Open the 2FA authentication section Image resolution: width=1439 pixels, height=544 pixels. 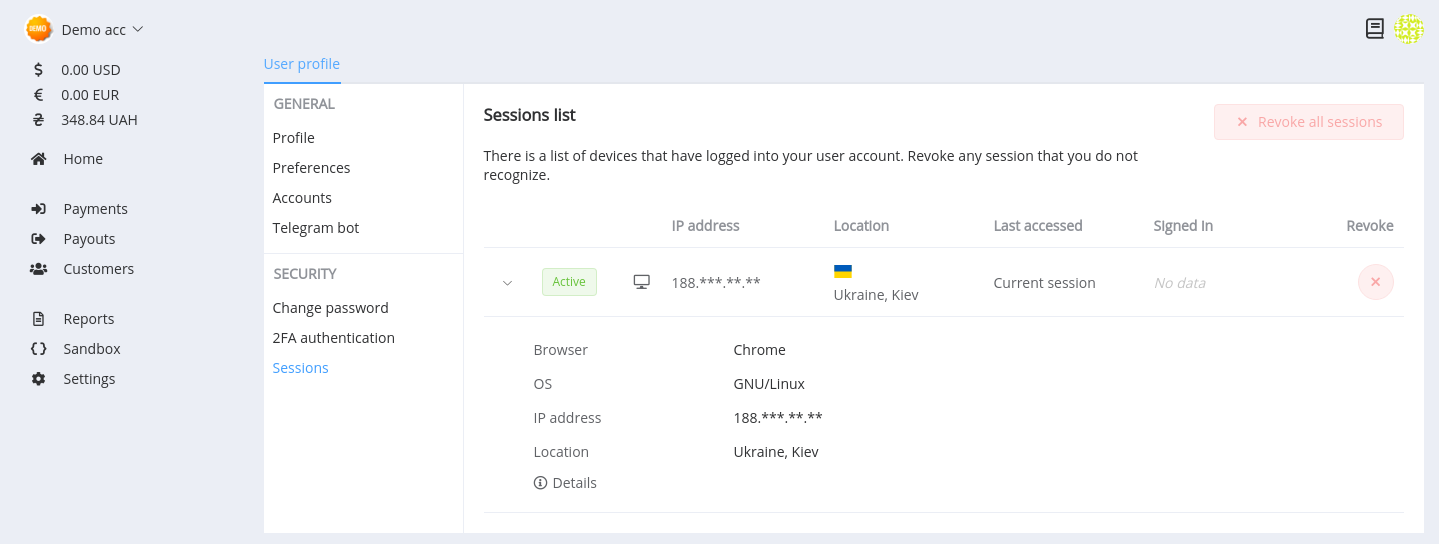334,338
